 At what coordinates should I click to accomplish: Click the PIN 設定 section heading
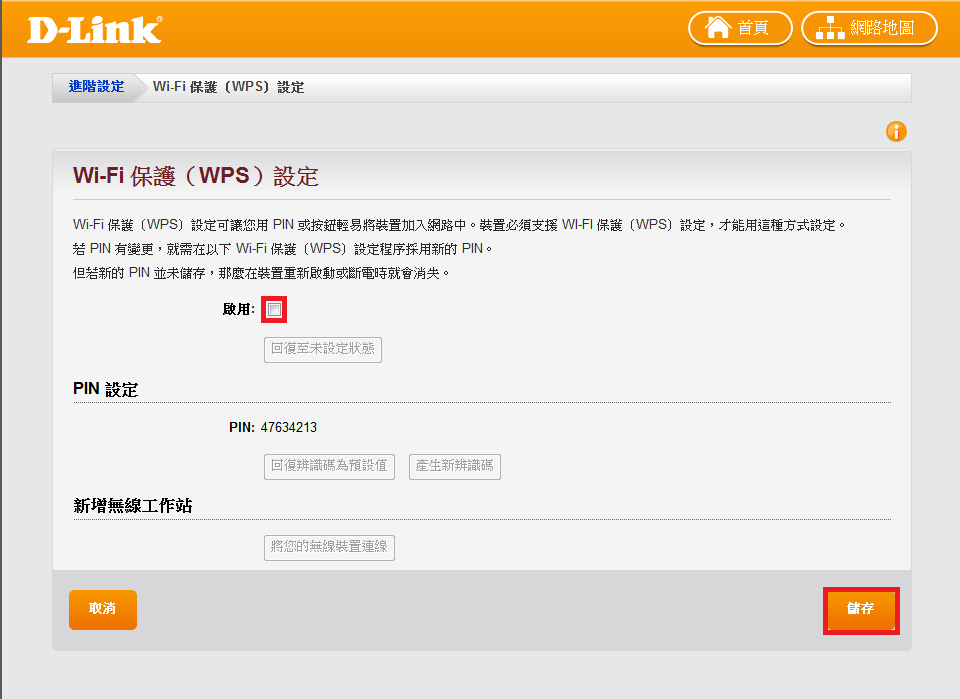(x=105, y=389)
